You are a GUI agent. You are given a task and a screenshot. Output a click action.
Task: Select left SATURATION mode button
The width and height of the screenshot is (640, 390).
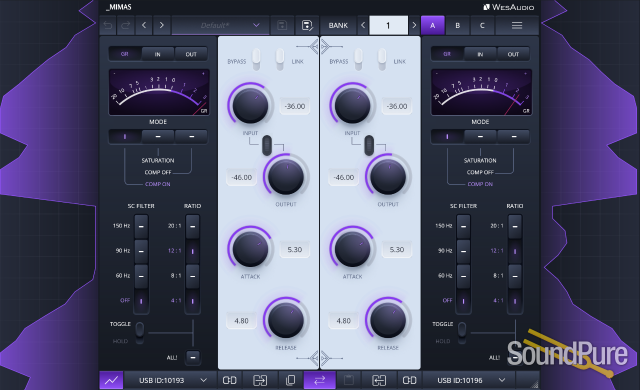[158, 137]
